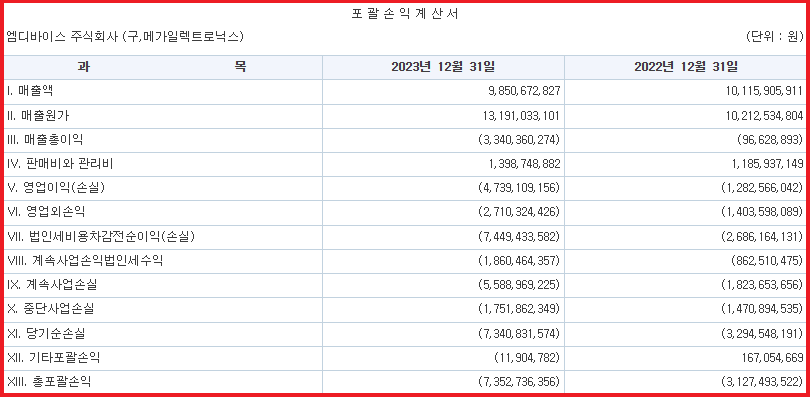Viewport: 810px width, 397px height.
Task: Click the 2022년 12월 31일 column header
Action: coord(686,67)
